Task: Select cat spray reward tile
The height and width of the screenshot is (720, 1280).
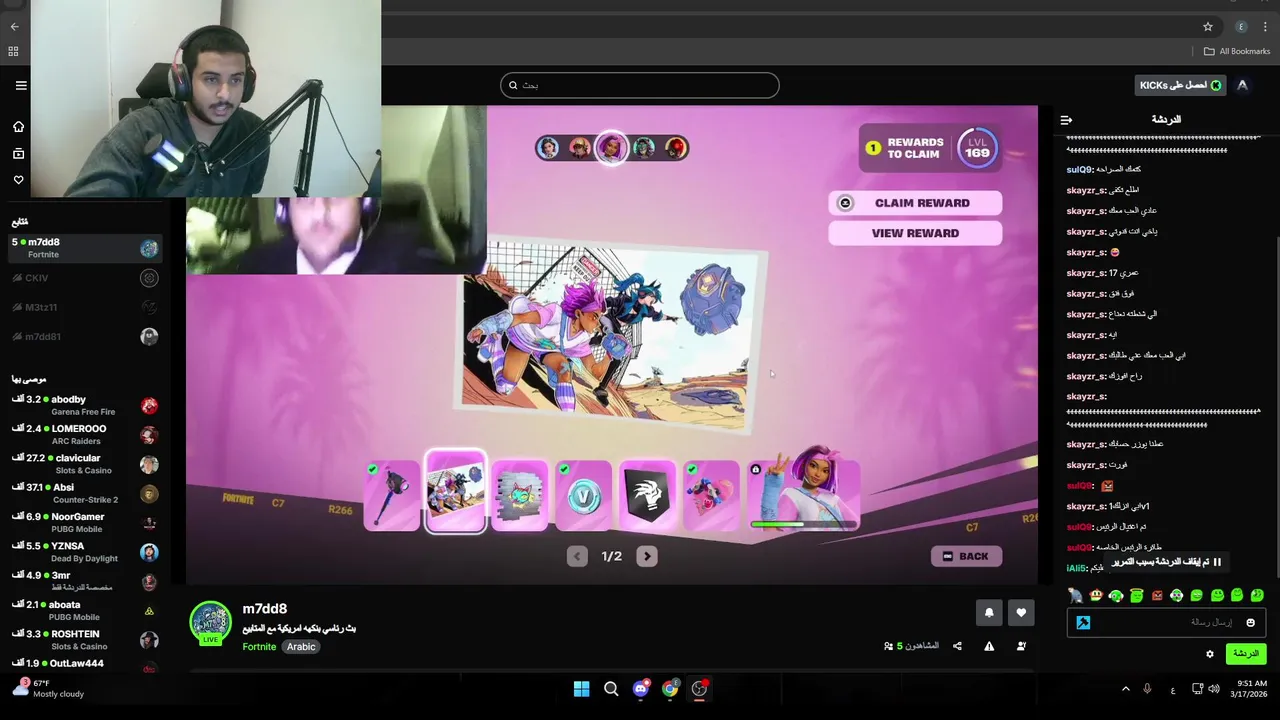Action: (x=520, y=494)
